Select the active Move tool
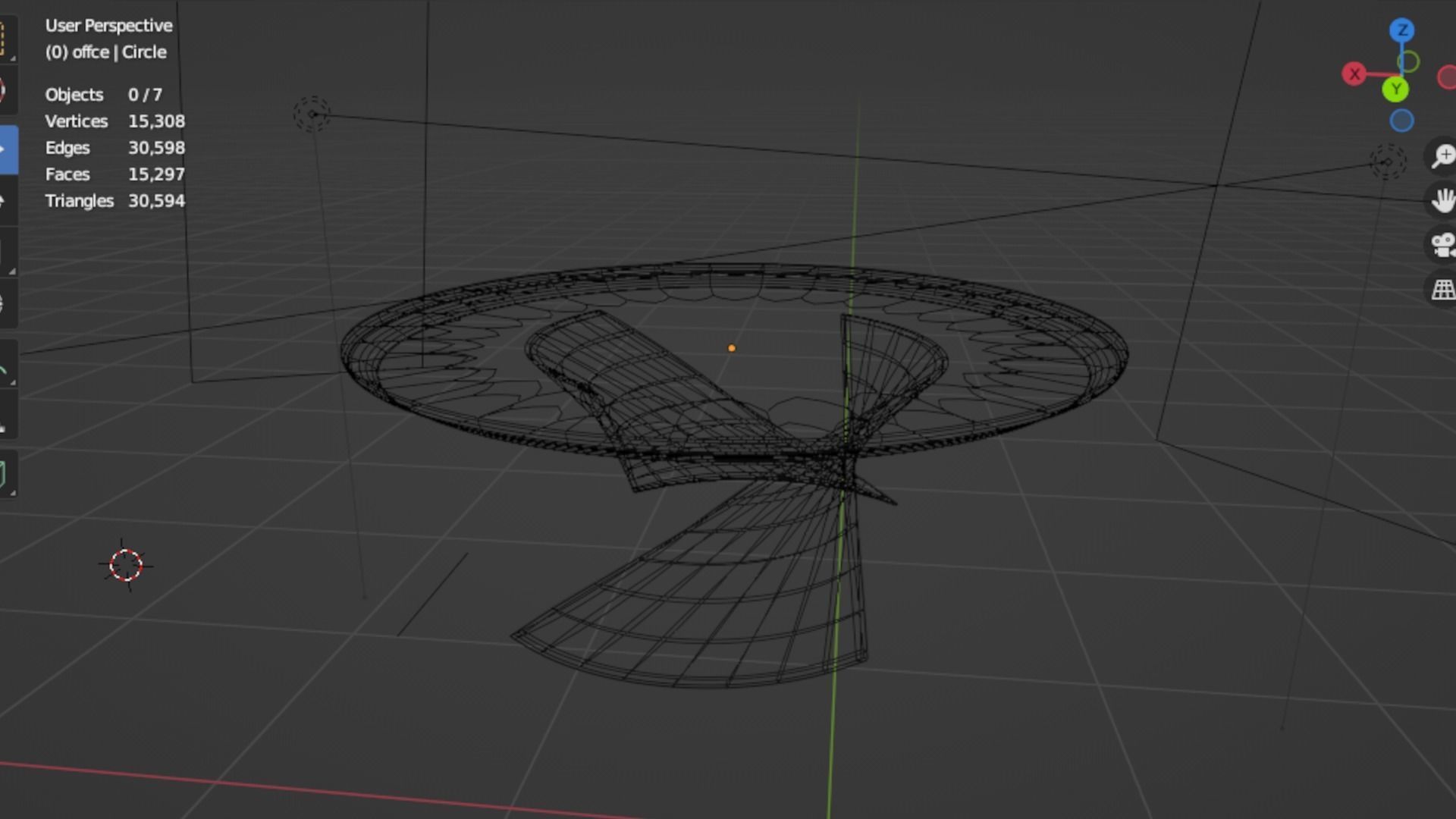The height and width of the screenshot is (819, 1456). [5, 149]
